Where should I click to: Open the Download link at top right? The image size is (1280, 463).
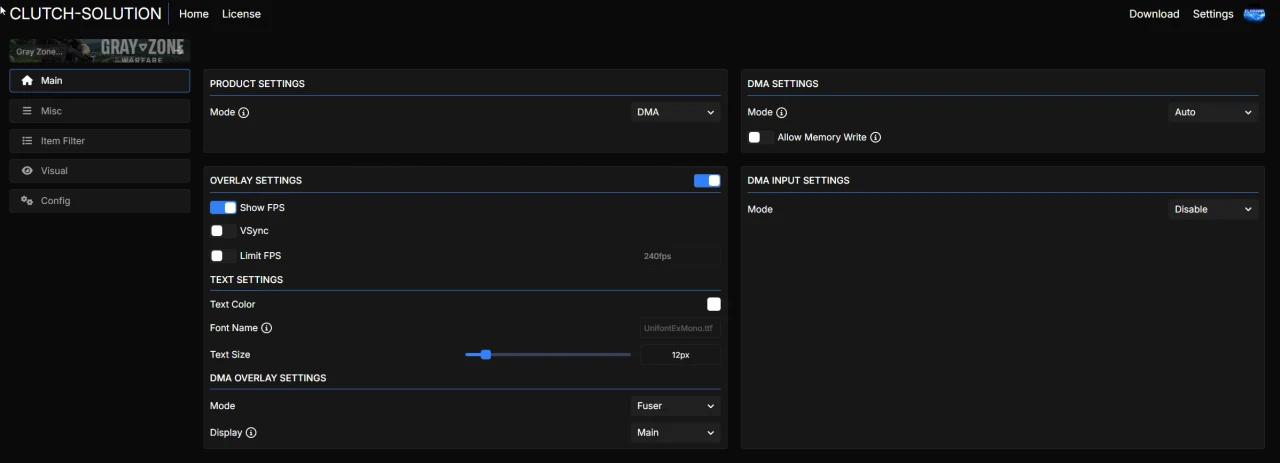click(x=1154, y=14)
